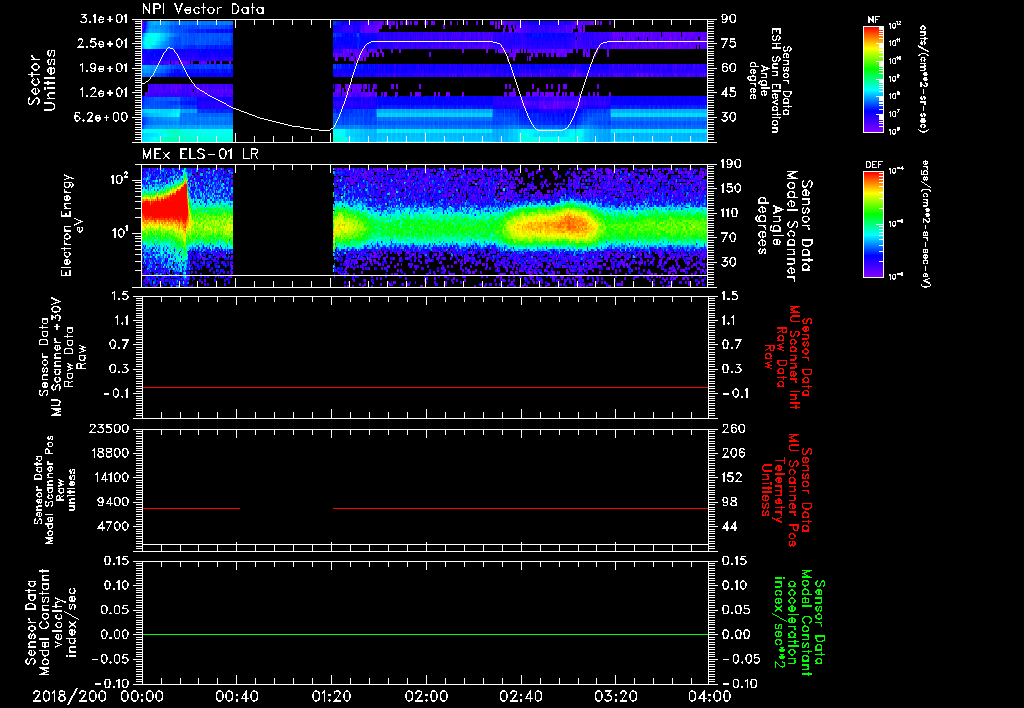This screenshot has width=1024, height=708.
Task: Click the 18800 scanner position tick label
Action: tap(108, 453)
